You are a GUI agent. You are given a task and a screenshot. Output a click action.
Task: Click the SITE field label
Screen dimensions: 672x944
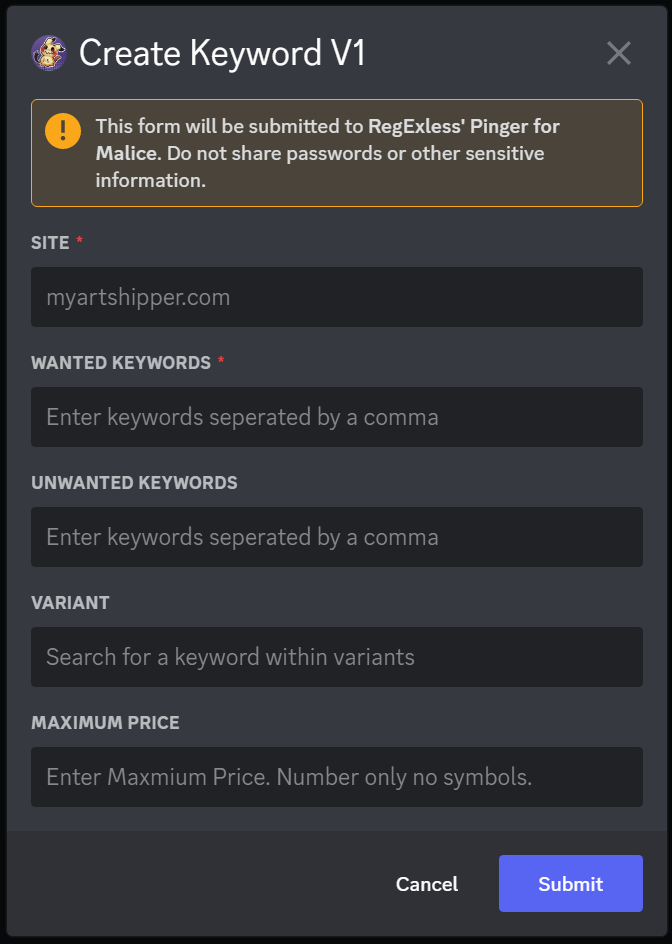tap(50, 243)
